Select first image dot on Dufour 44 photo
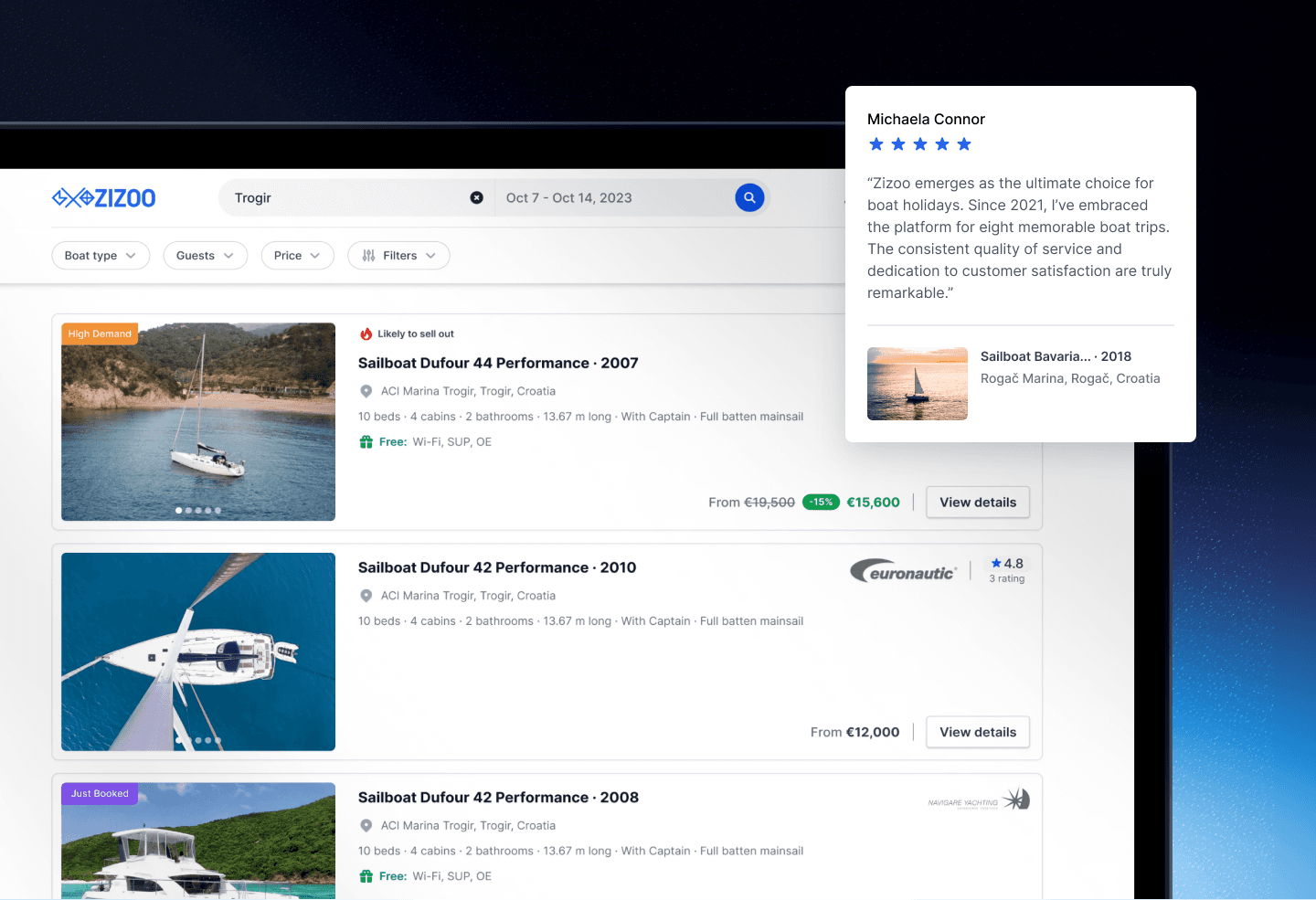 [x=178, y=511]
